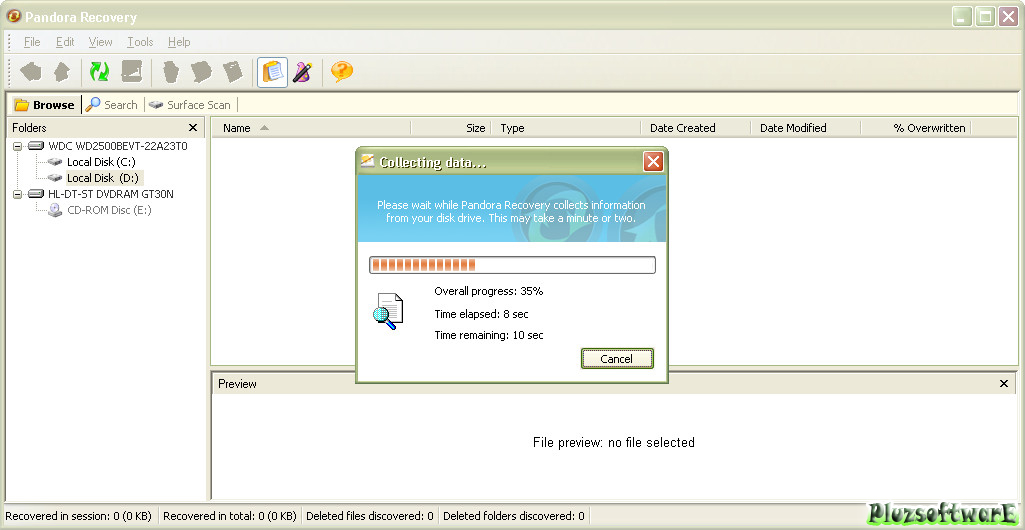The image size is (1025, 530).
Task: Sort by the Type column header
Action: [x=566, y=128]
